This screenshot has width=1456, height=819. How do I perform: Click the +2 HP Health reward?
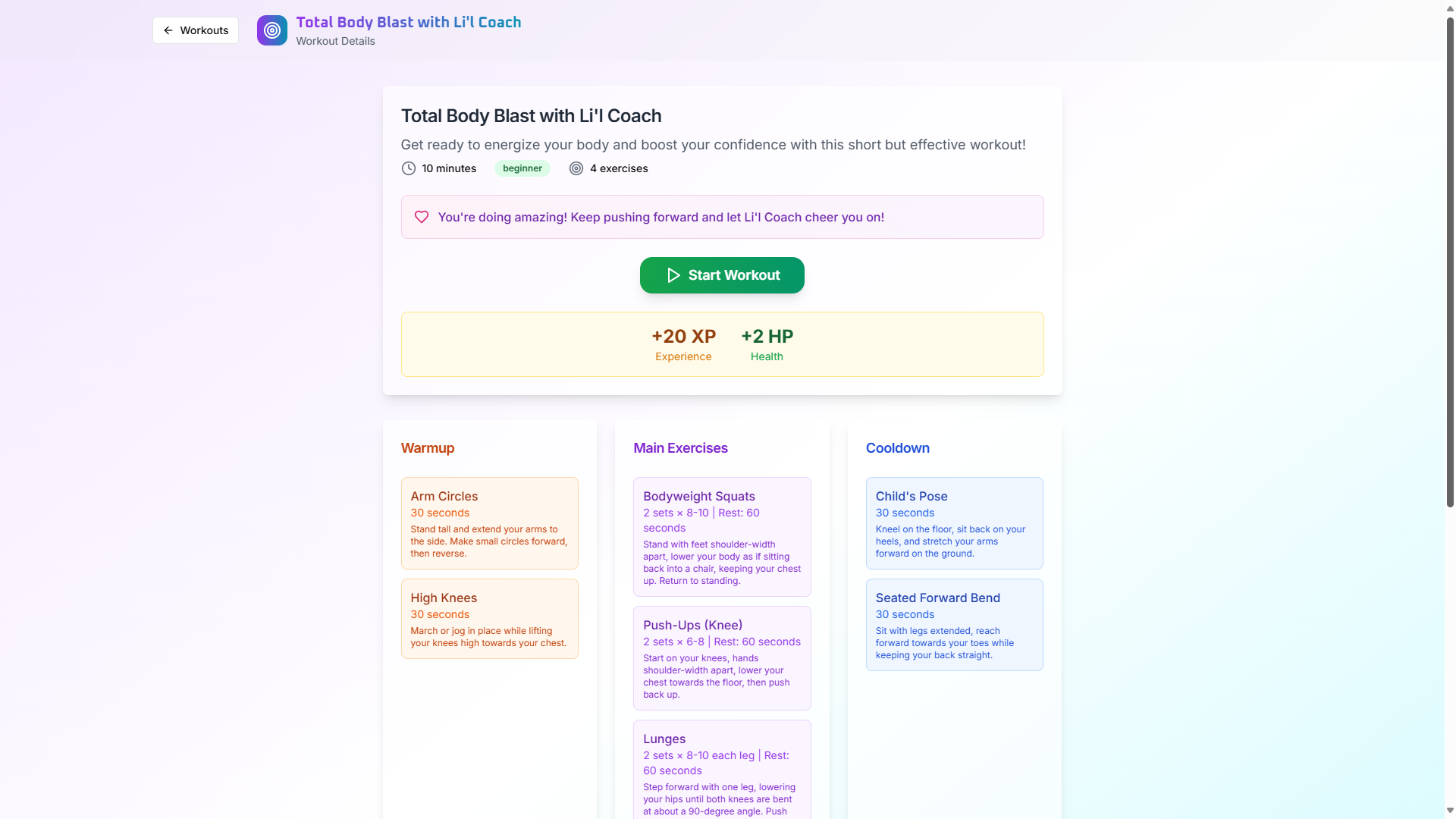point(767,344)
